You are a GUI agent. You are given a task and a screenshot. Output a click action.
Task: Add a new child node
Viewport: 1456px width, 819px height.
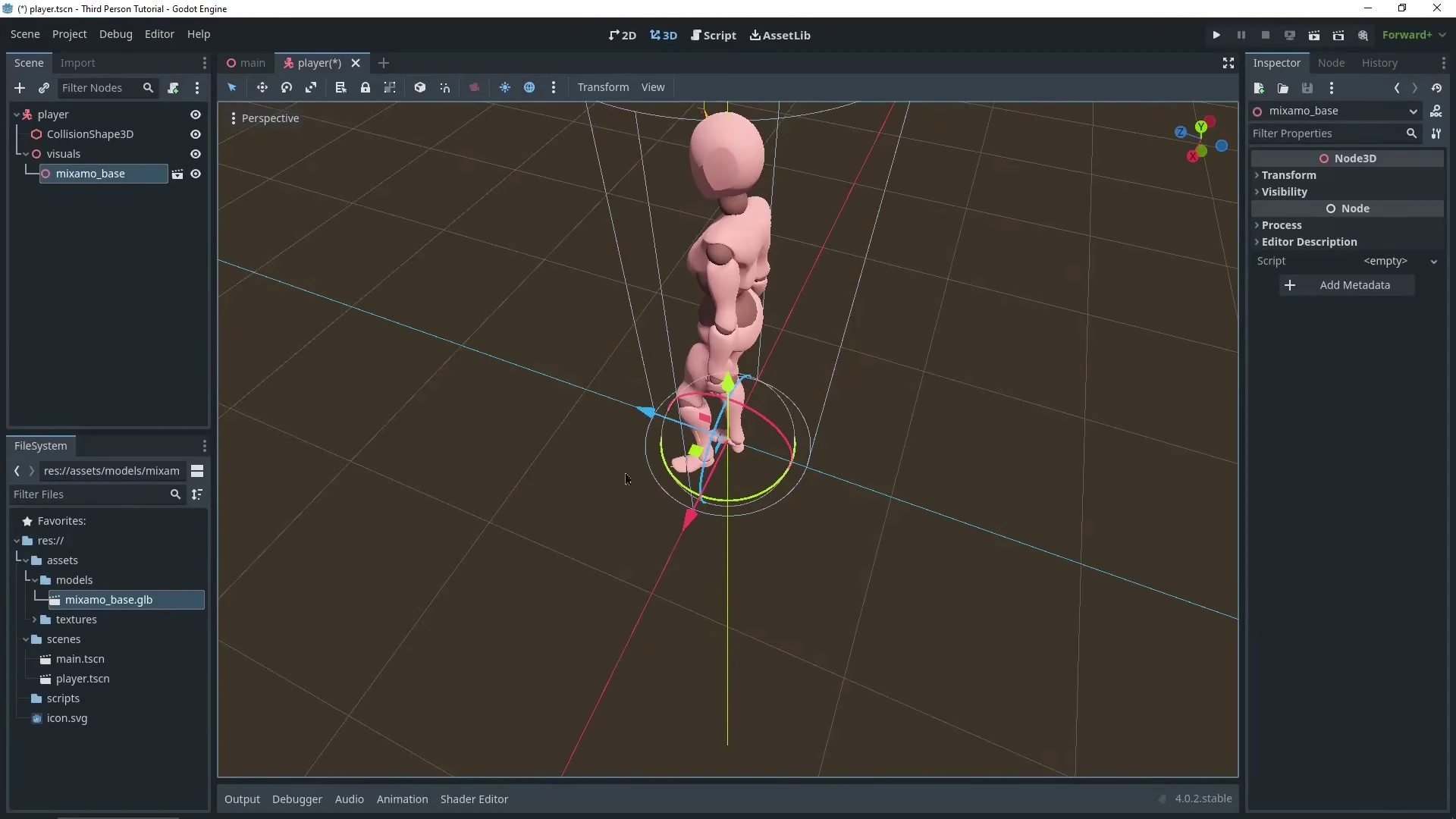coord(20,88)
